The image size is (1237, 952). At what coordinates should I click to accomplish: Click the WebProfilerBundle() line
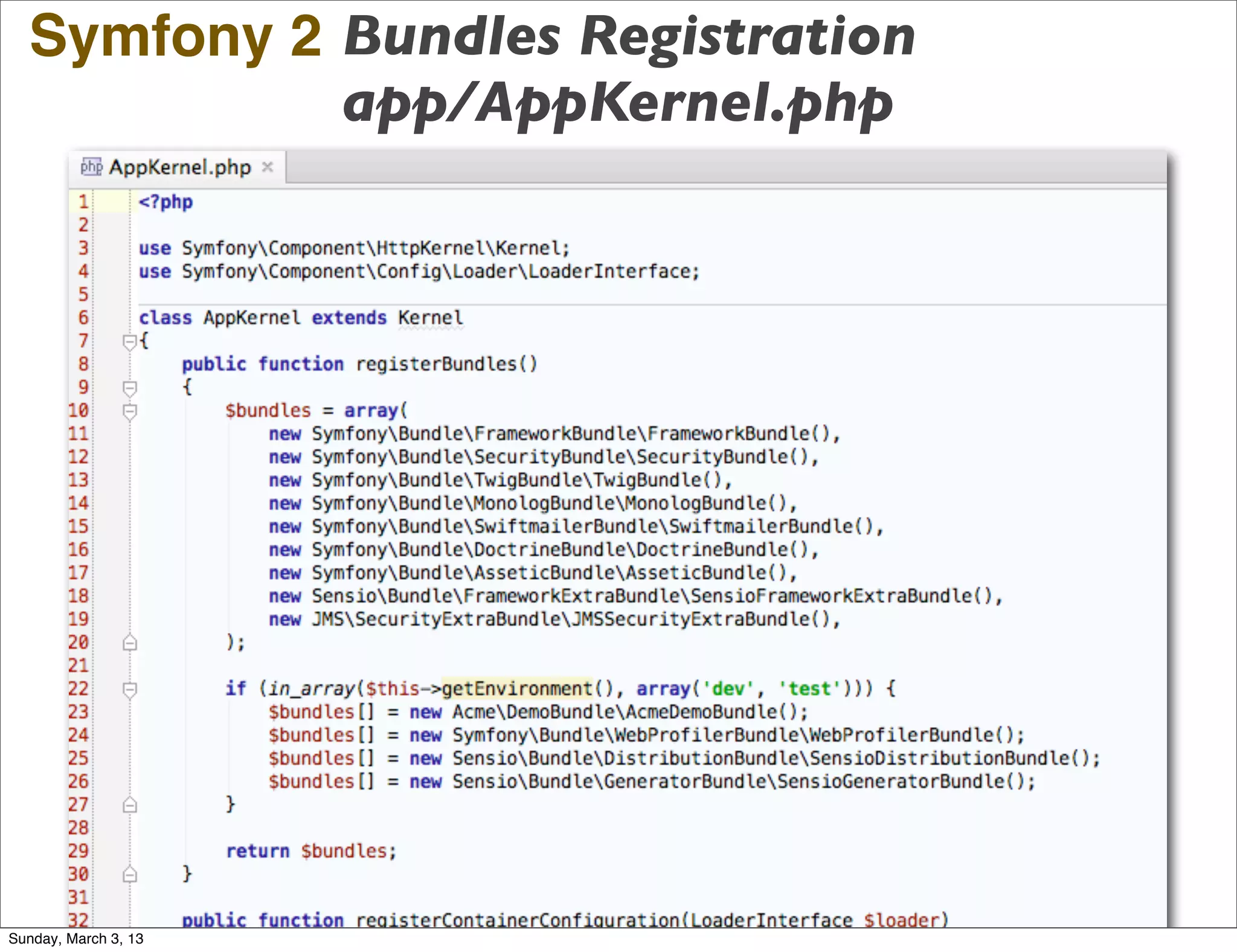[646, 735]
